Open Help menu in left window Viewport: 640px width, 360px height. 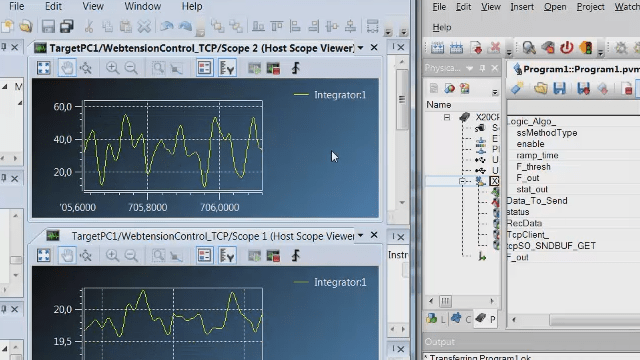pyautogui.click(x=192, y=7)
